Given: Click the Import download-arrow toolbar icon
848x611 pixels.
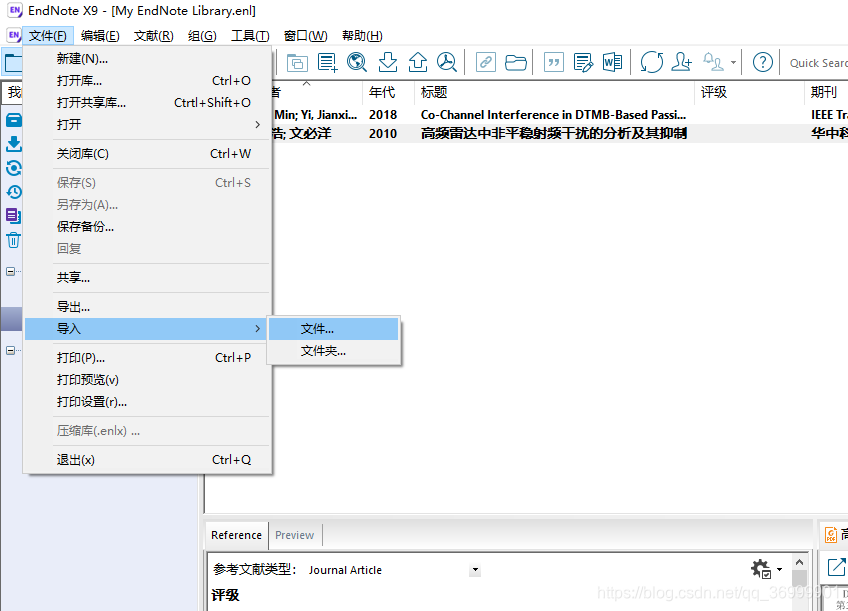Looking at the screenshot, I should [x=387, y=62].
